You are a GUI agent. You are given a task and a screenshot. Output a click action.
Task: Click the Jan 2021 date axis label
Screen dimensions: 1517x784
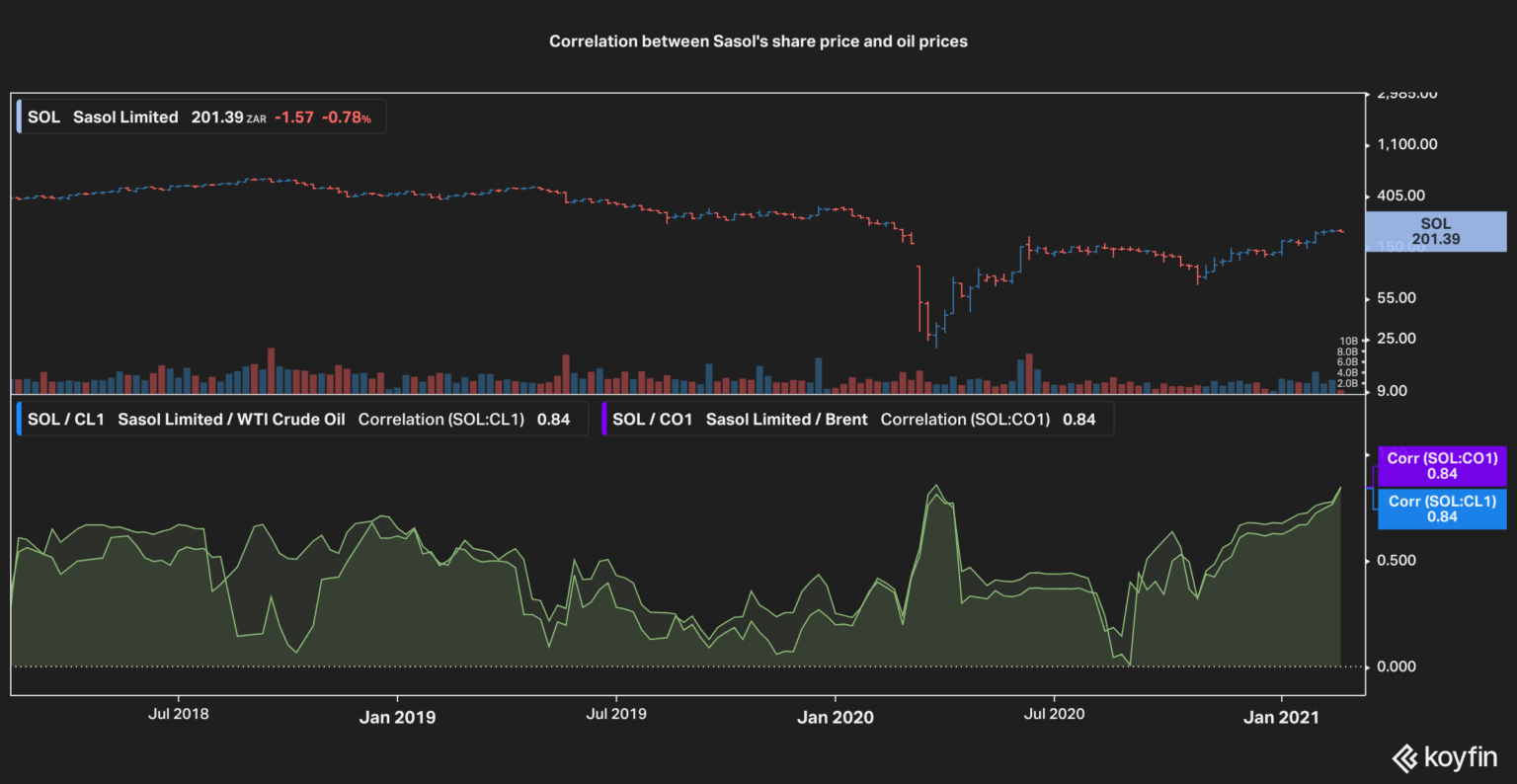[1280, 717]
